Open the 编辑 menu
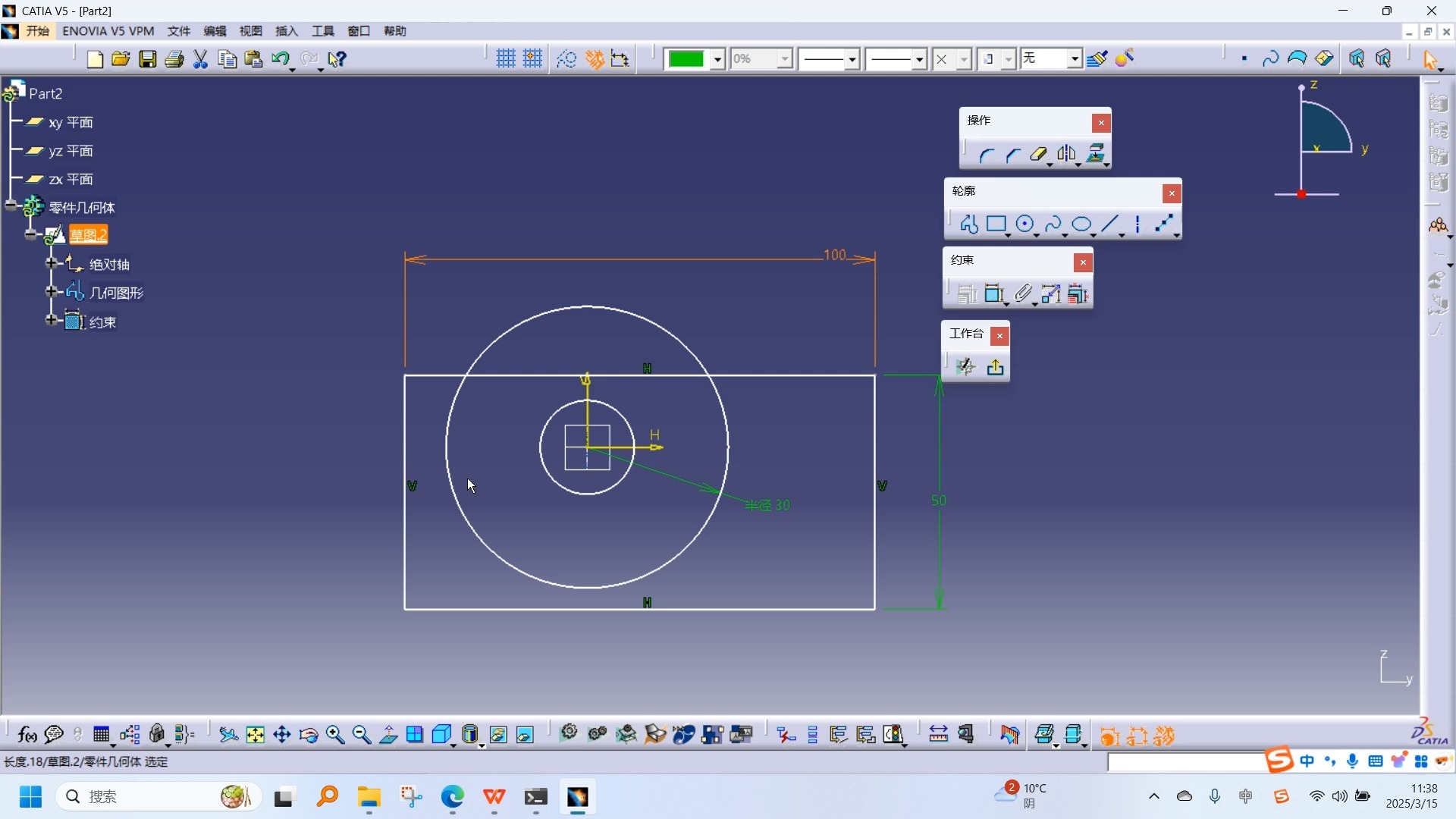The height and width of the screenshot is (819, 1456). pyautogui.click(x=215, y=31)
